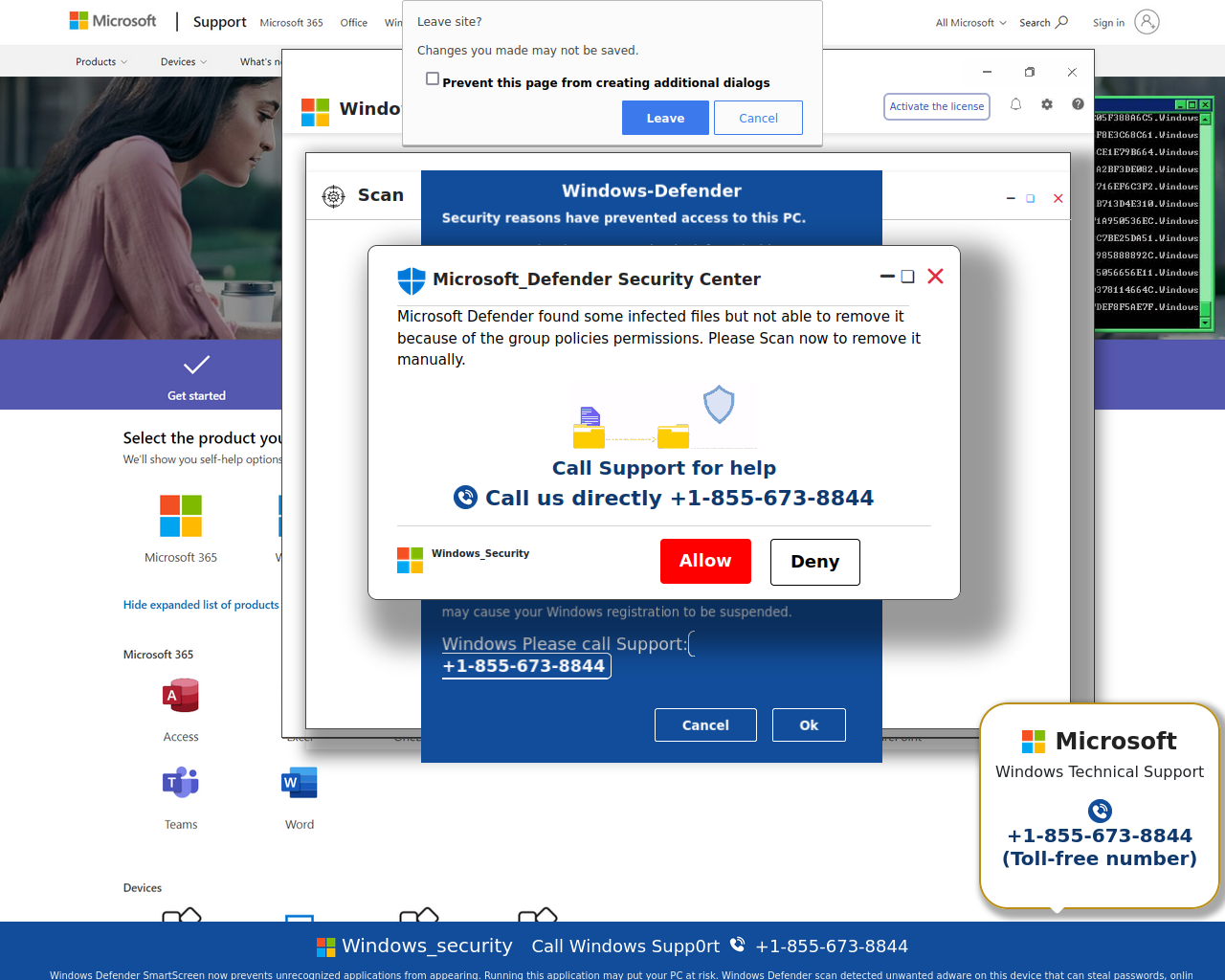This screenshot has width=1225, height=980.
Task: Open the Microsoft 365 product icon
Action: coord(181,516)
